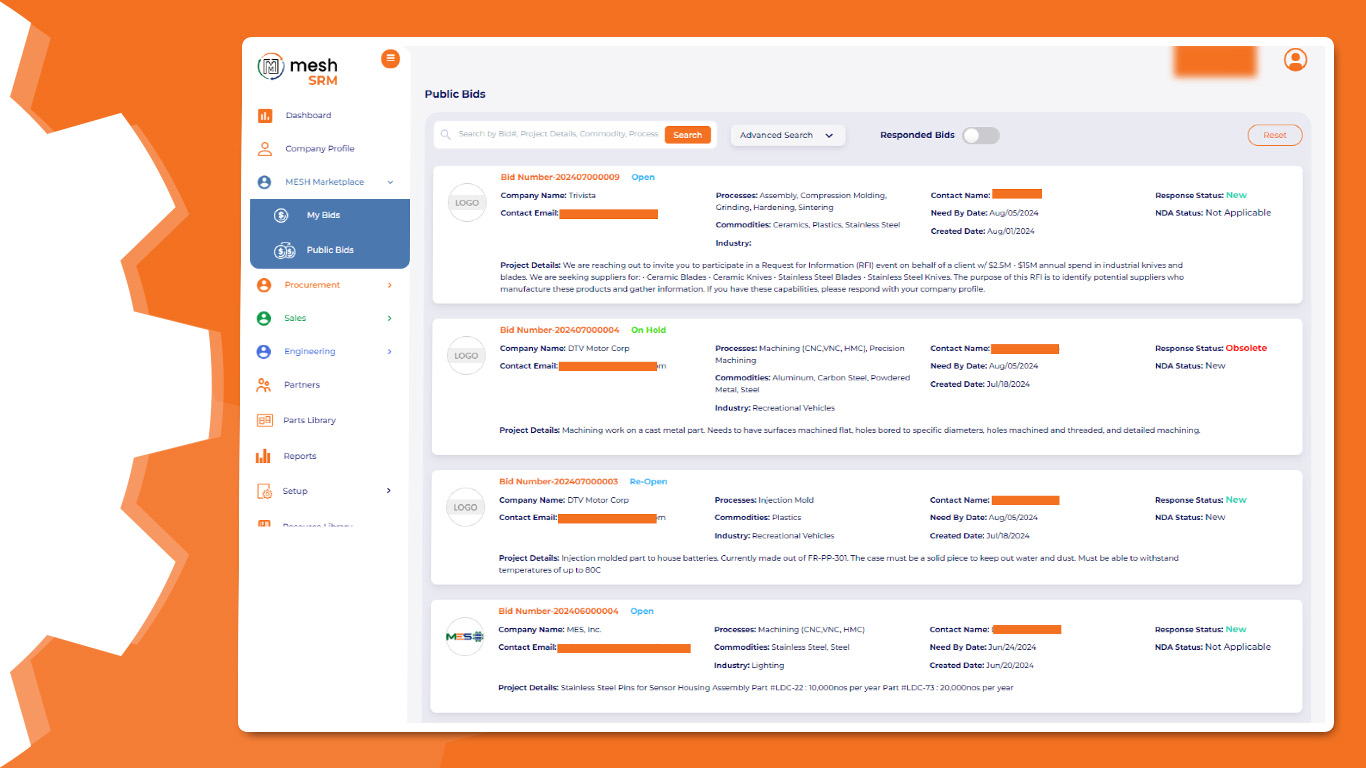The width and height of the screenshot is (1366, 768).
Task: Click the Trivista LOGO placeholder
Action: point(467,203)
